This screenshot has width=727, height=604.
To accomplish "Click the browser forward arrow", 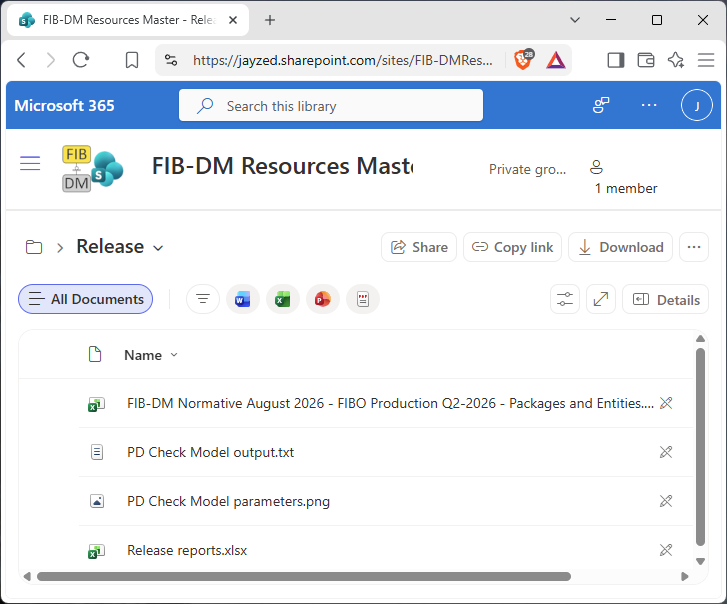I will tap(51, 60).
